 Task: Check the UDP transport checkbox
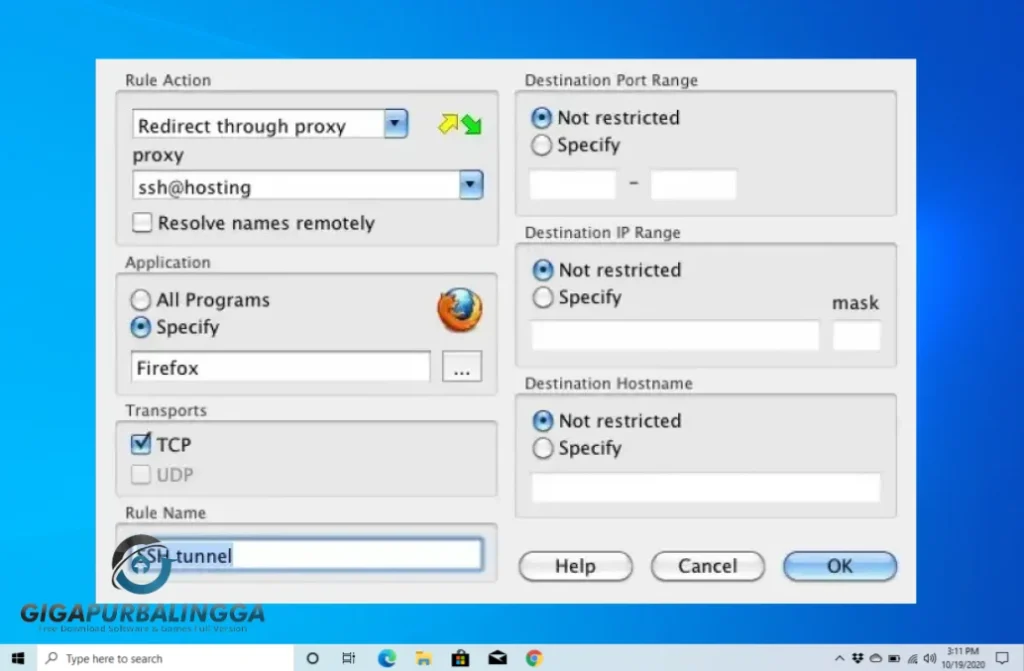point(140,474)
